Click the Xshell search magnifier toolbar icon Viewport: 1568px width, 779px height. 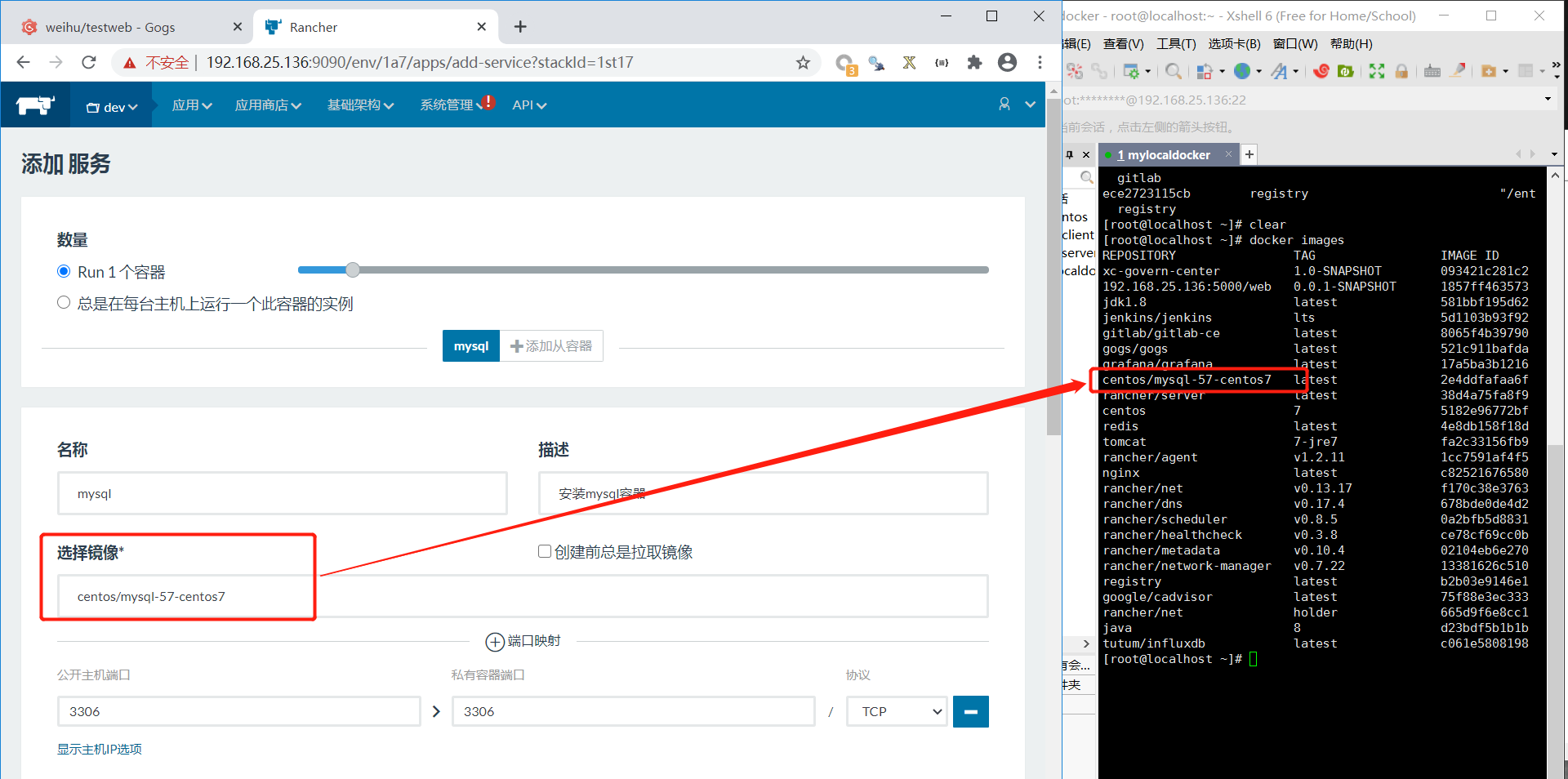tap(1174, 71)
